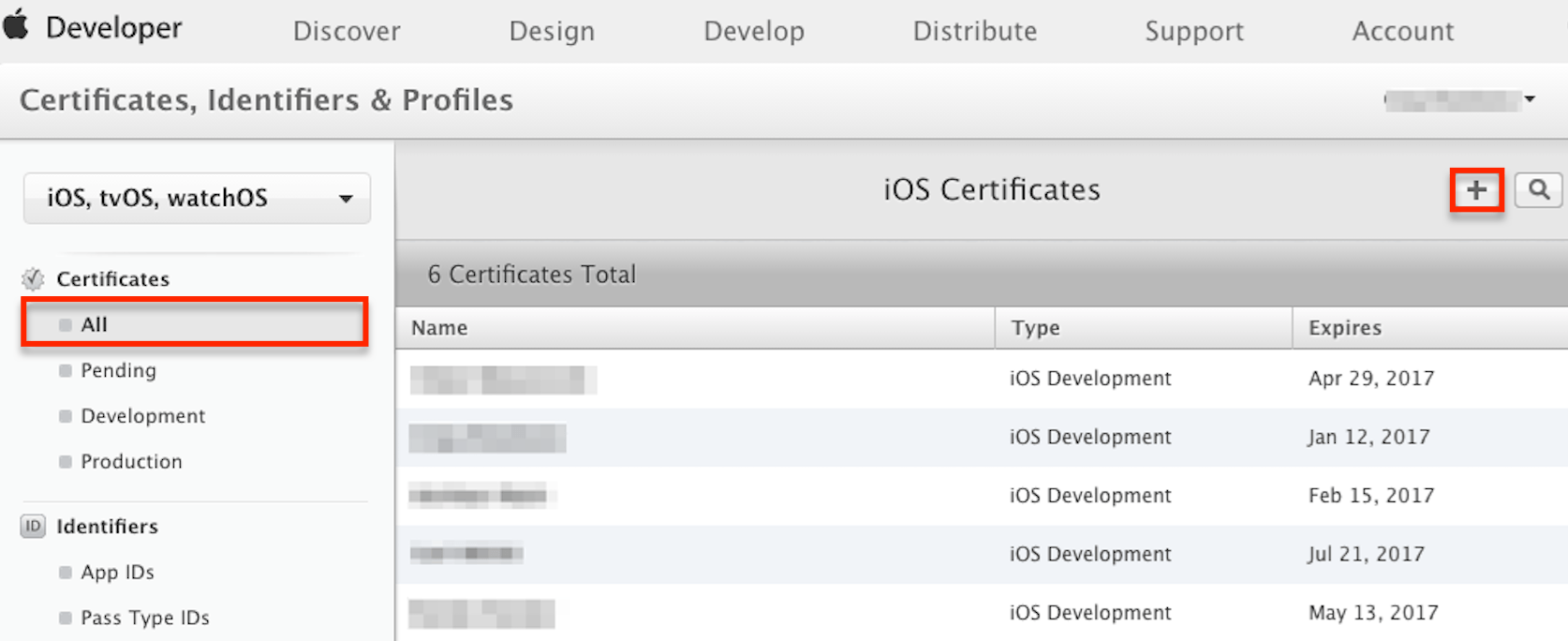Open the Develop menu
Image resolution: width=1568 pixels, height=641 pixels.
point(754,31)
